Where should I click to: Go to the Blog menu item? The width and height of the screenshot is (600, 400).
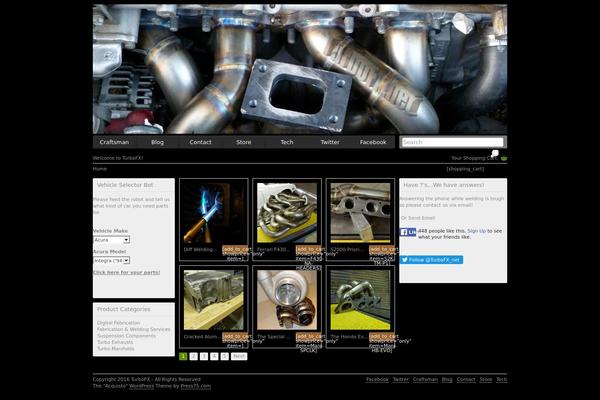pos(157,142)
